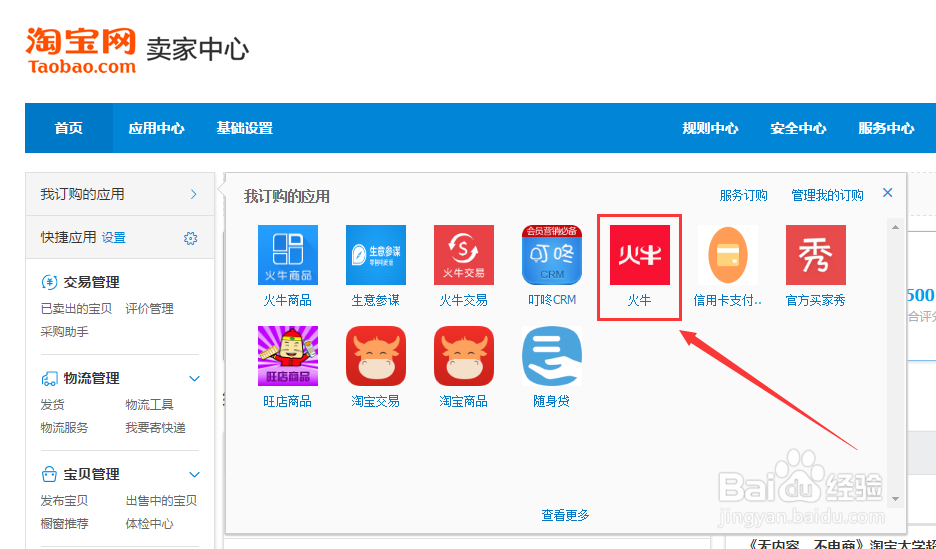The image size is (936, 549).
Task: Click the Taobao logo
Action: click(x=81, y=51)
